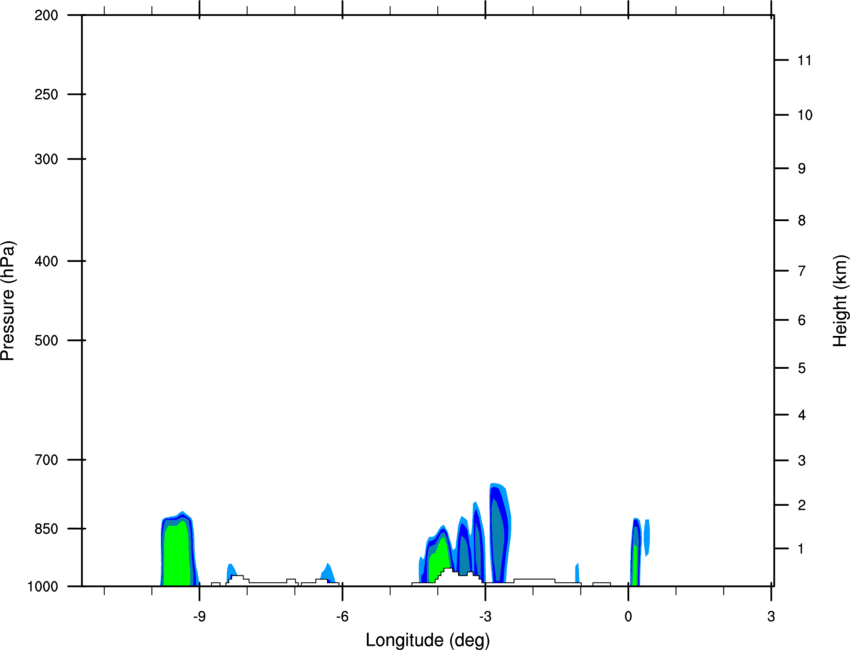Click the 2 km height label

click(802, 505)
